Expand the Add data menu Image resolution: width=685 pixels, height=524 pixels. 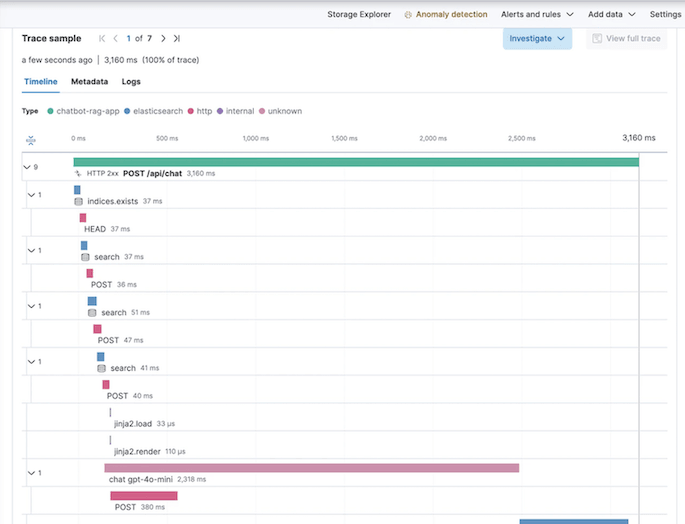[612, 15]
